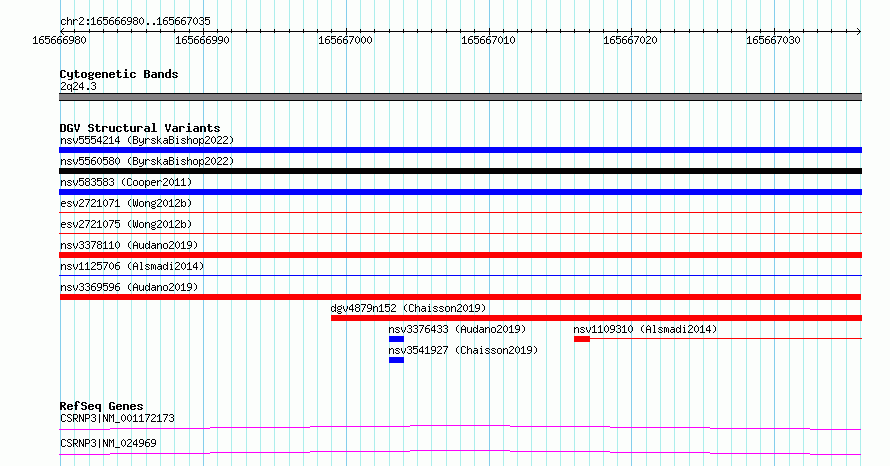Click the DGV Structural Variants track title
This screenshot has height=466, width=890.
pyautogui.click(x=140, y=128)
